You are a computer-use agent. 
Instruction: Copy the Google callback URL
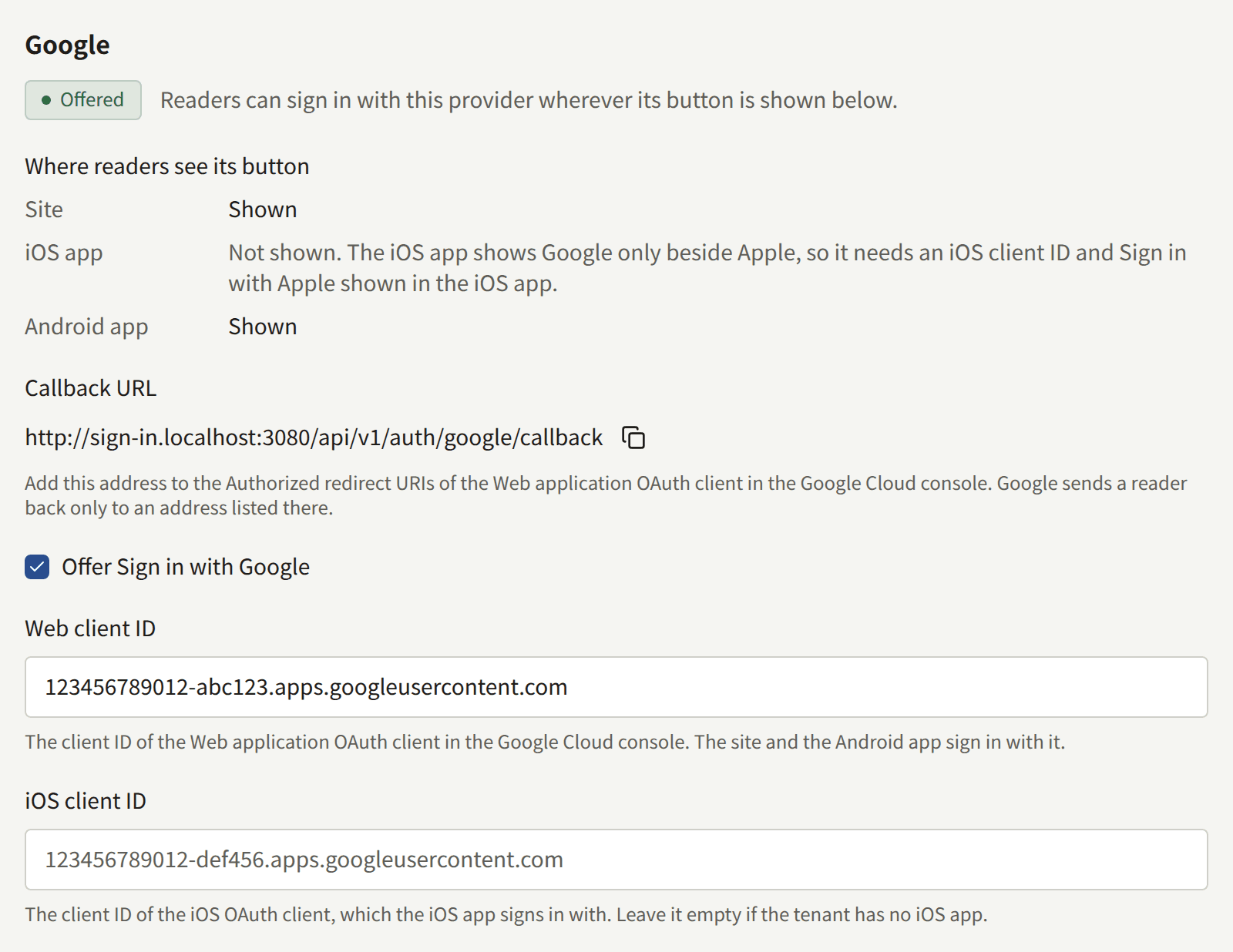click(x=633, y=437)
